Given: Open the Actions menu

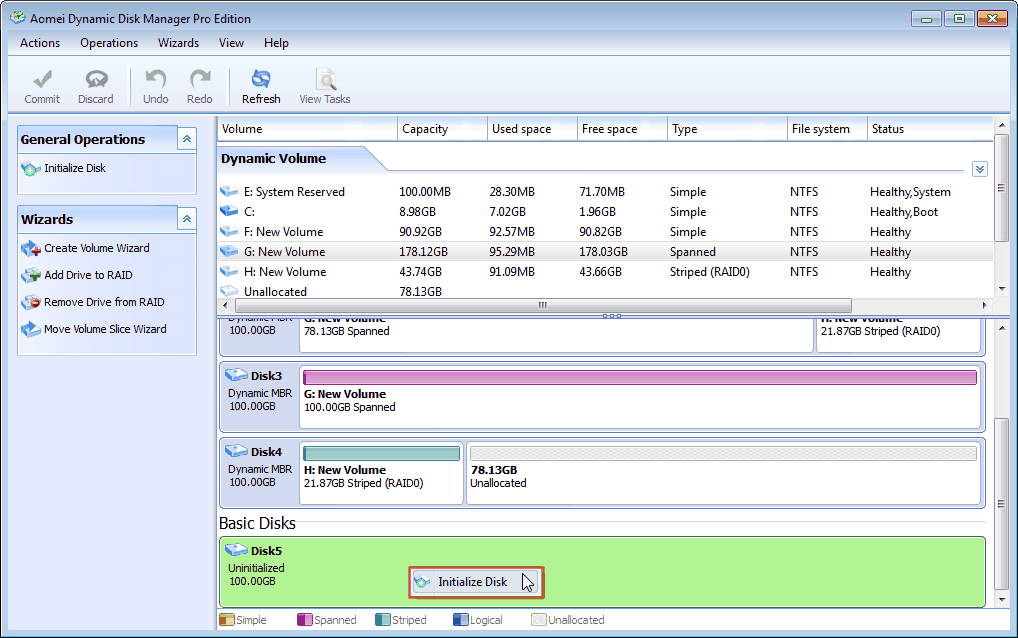Looking at the screenshot, I should 40,43.
